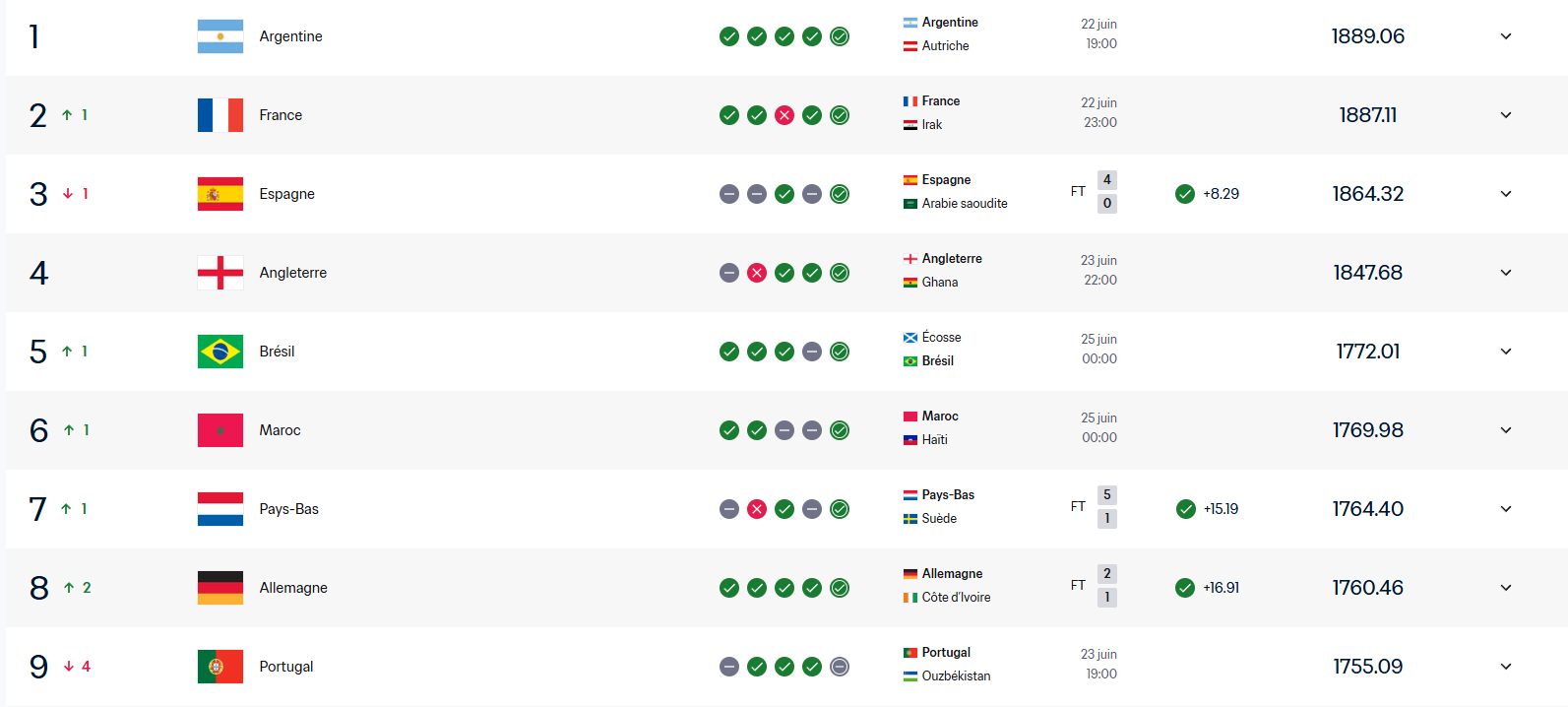Click Portugal's grey outlined latest form circle
Screen dimensions: 1568x707
(840, 667)
